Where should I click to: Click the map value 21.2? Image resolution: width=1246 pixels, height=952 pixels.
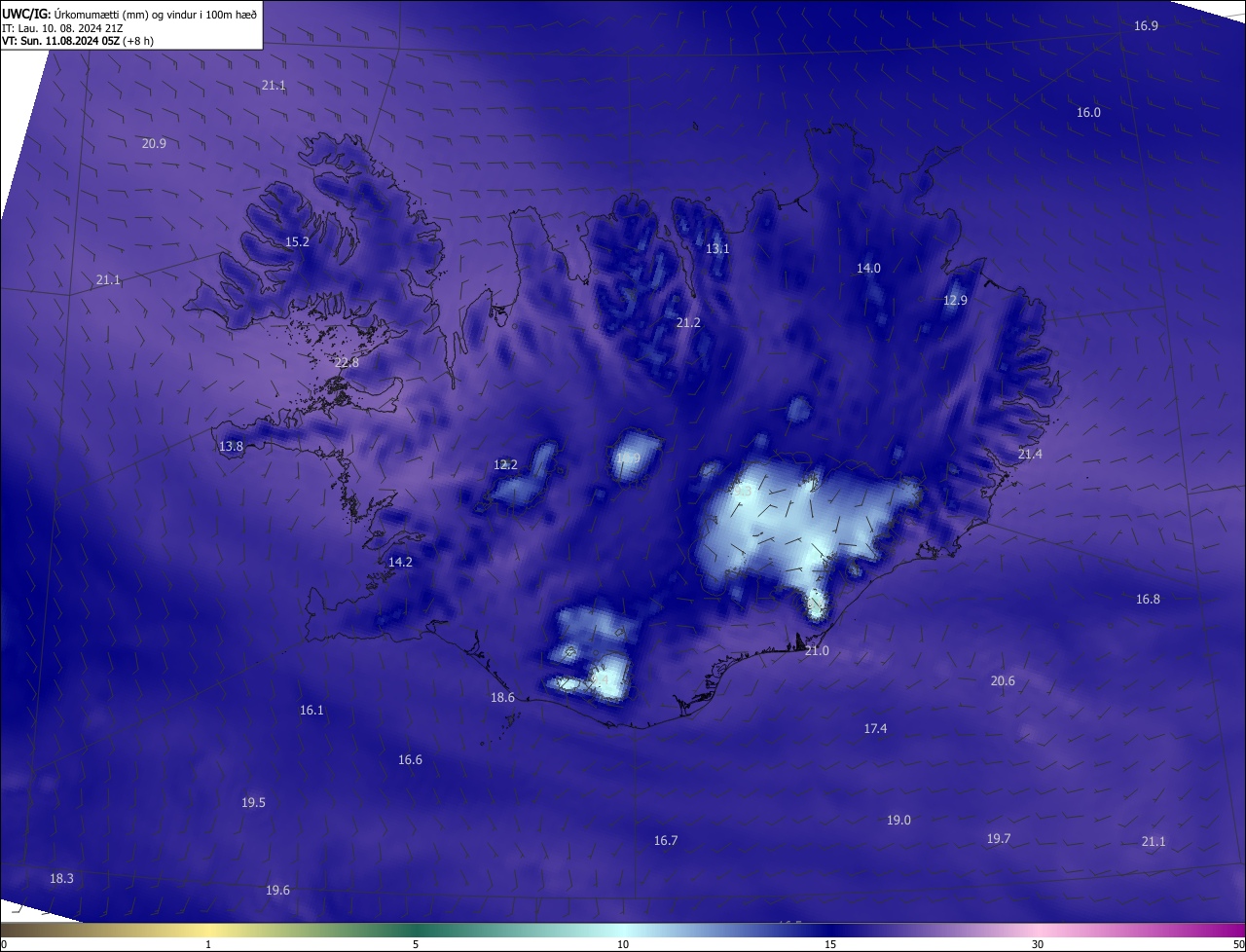[688, 323]
